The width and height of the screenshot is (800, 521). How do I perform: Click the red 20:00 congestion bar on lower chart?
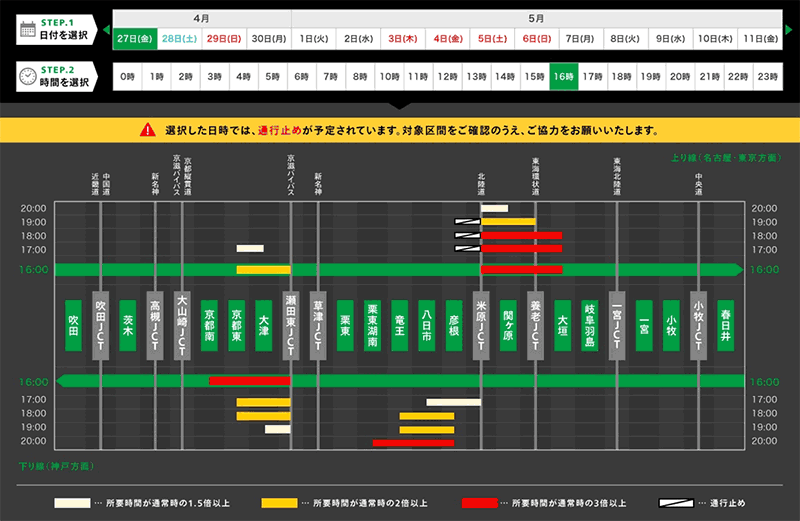click(413, 442)
